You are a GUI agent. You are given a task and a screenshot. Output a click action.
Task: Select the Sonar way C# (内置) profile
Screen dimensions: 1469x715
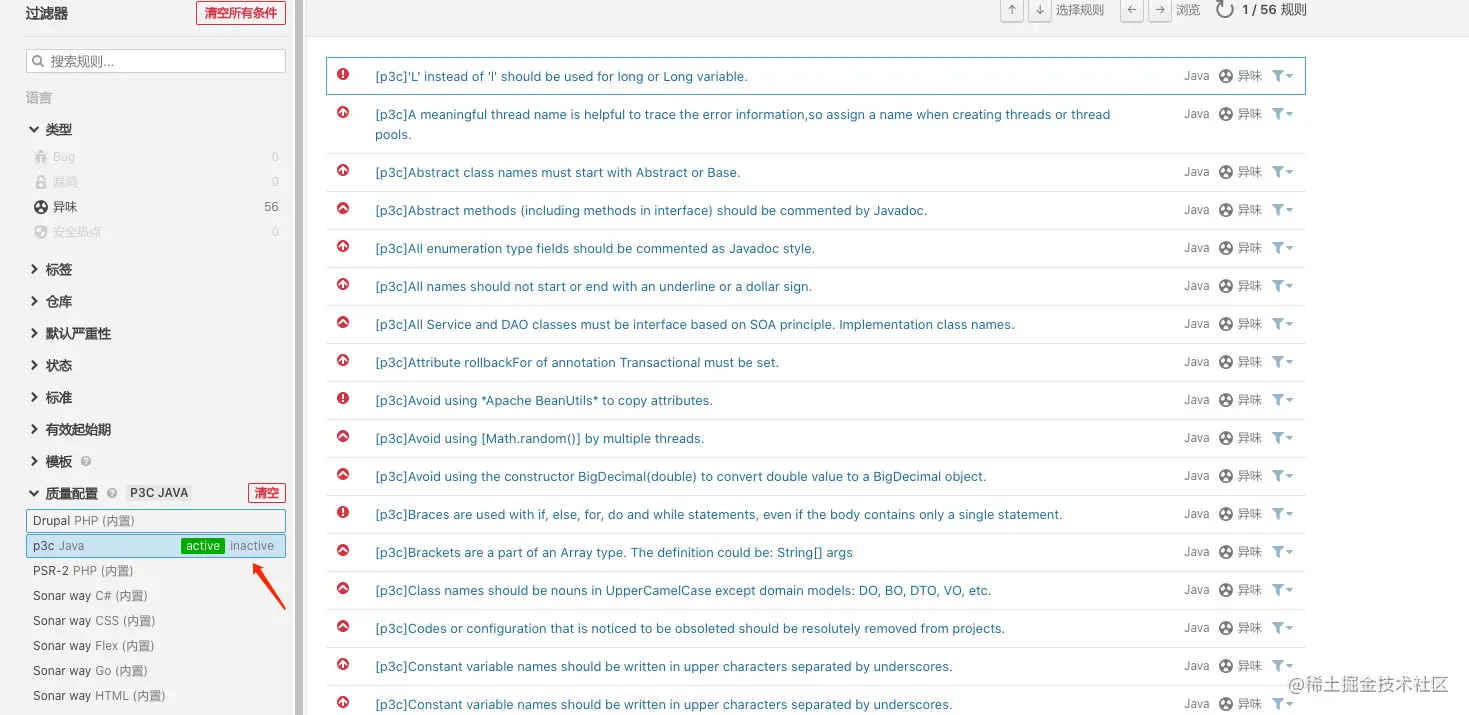click(156, 596)
